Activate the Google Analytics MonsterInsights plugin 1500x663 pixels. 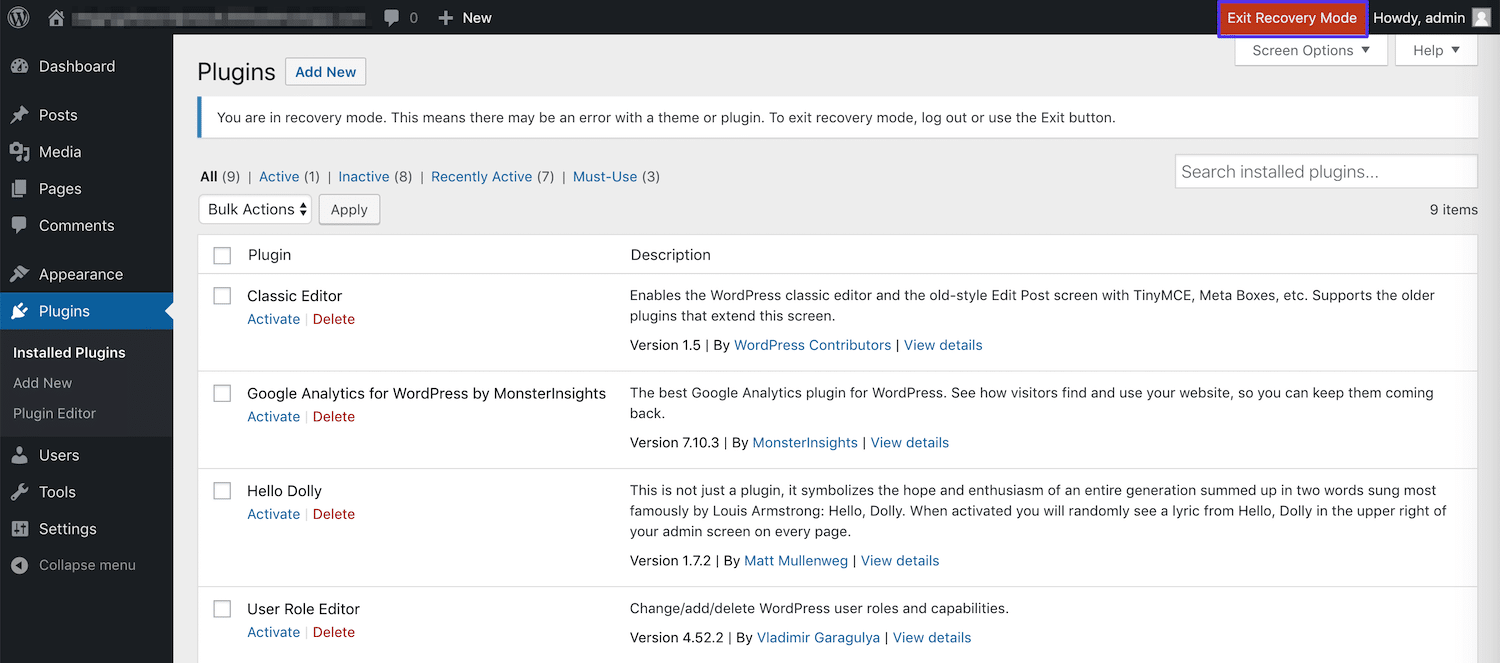272,416
